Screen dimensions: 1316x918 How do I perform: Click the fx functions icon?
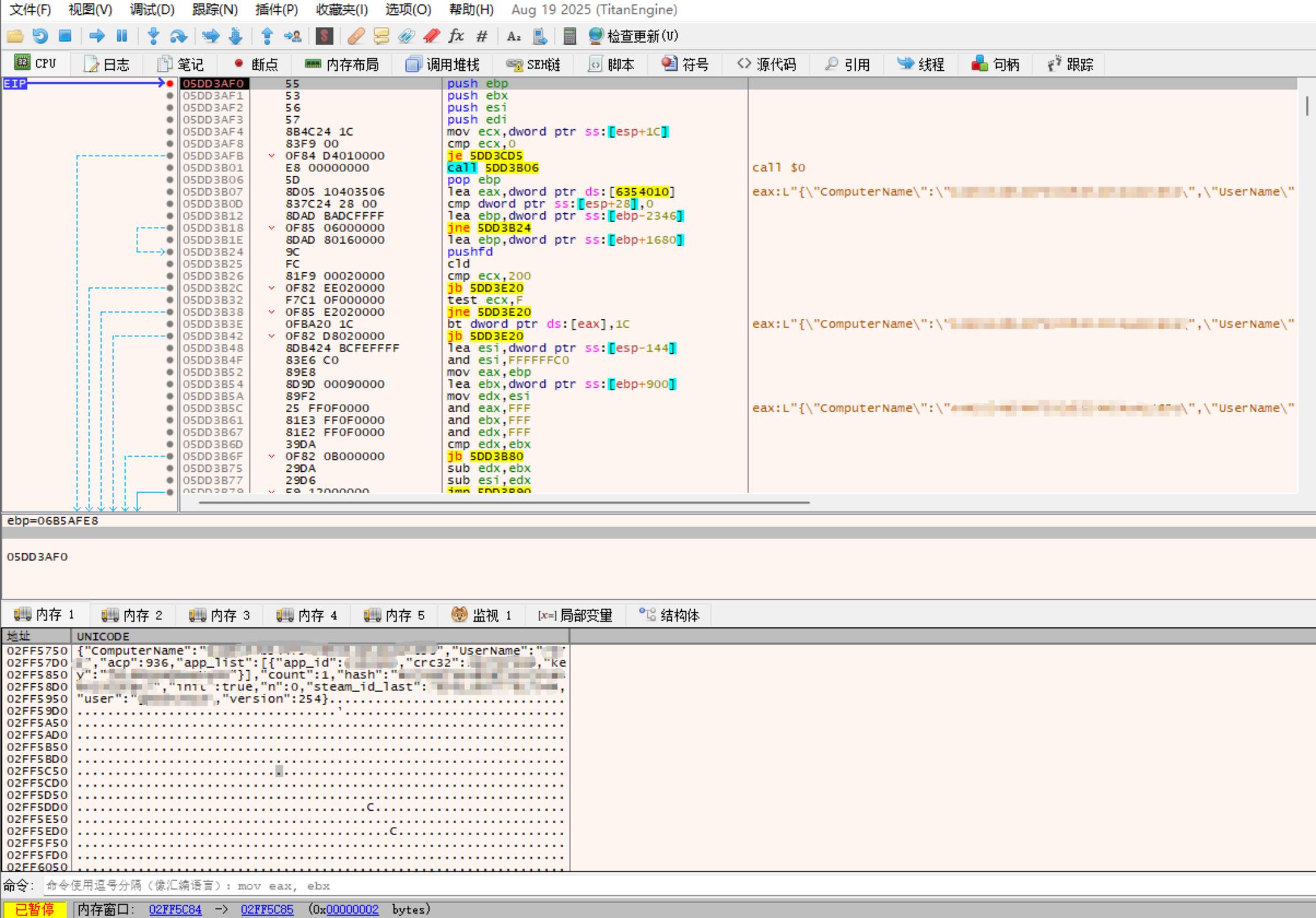click(x=456, y=36)
